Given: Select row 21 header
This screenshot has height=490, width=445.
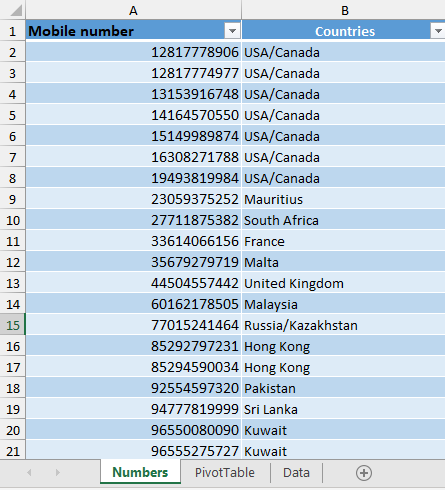Looking at the screenshot, I should click(x=13, y=451).
